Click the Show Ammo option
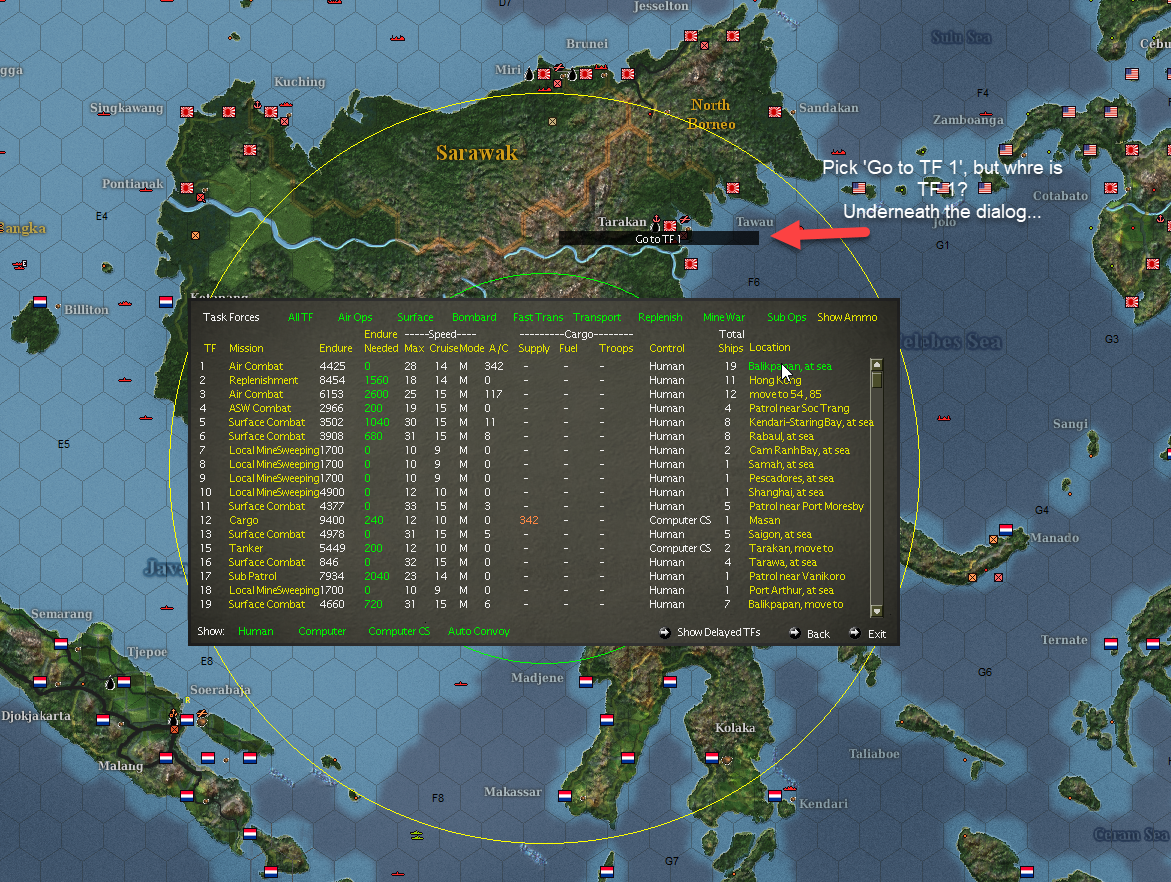This screenshot has width=1171, height=882. point(847,317)
